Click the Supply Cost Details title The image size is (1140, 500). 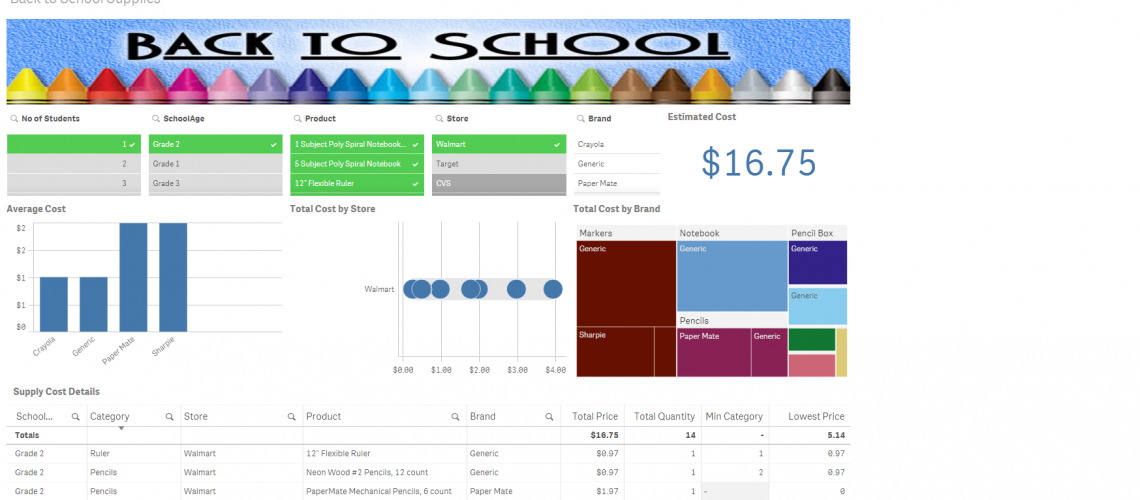[57, 392]
